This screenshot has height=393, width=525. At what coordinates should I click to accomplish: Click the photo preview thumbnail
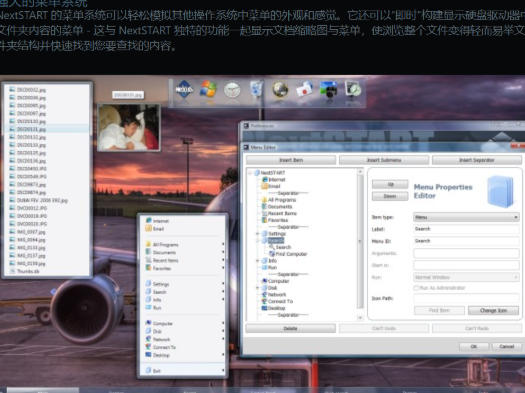click(129, 127)
